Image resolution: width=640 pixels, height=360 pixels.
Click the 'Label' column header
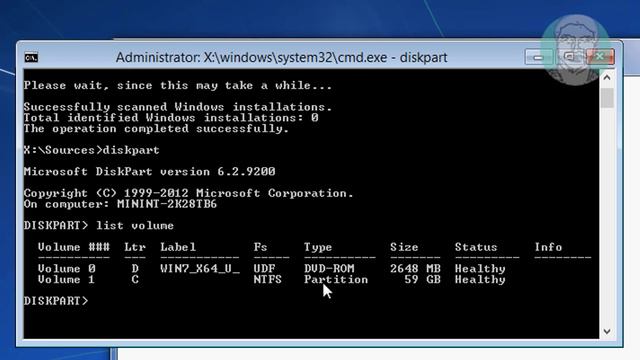click(178, 247)
